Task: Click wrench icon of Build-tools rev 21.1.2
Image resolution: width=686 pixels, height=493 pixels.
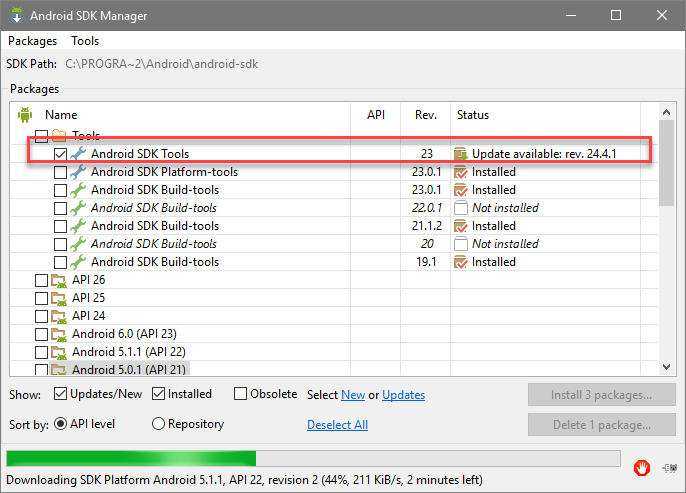Action: (x=78, y=226)
